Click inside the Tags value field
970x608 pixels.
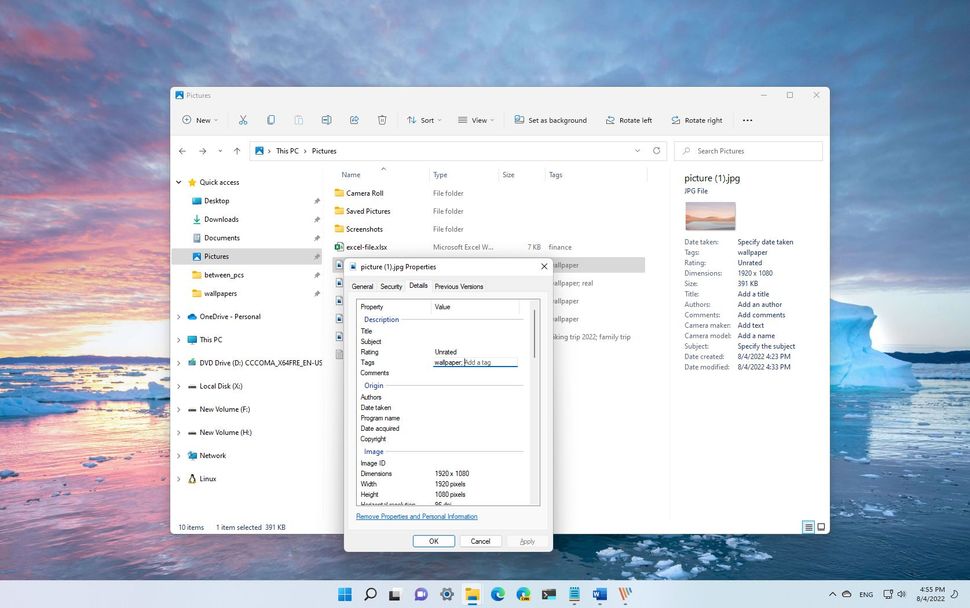click(475, 362)
